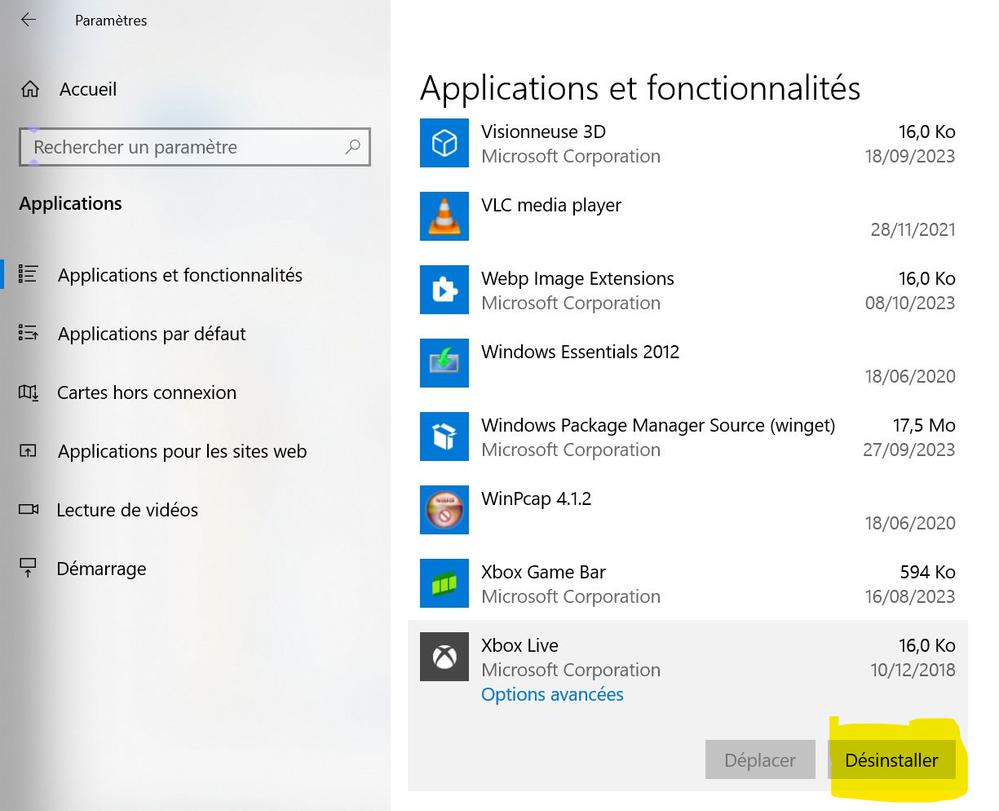
Task: Click the Windows Package Manager Source icon
Action: (444, 437)
